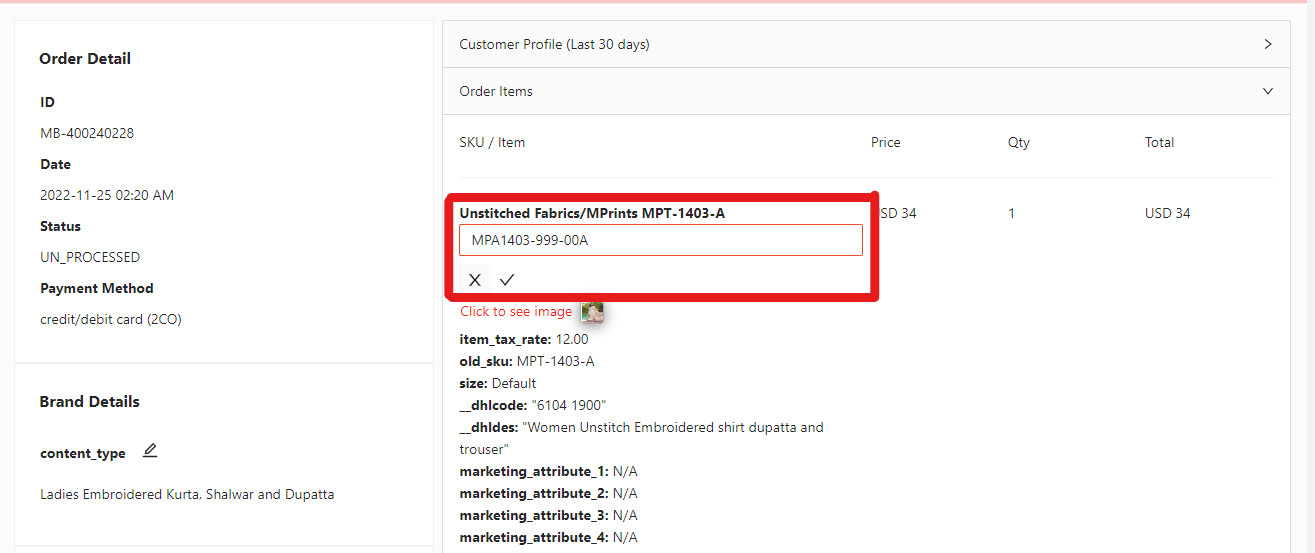
Task: Click the order date 2022-11-25 02:20 AM
Action: tap(107, 195)
